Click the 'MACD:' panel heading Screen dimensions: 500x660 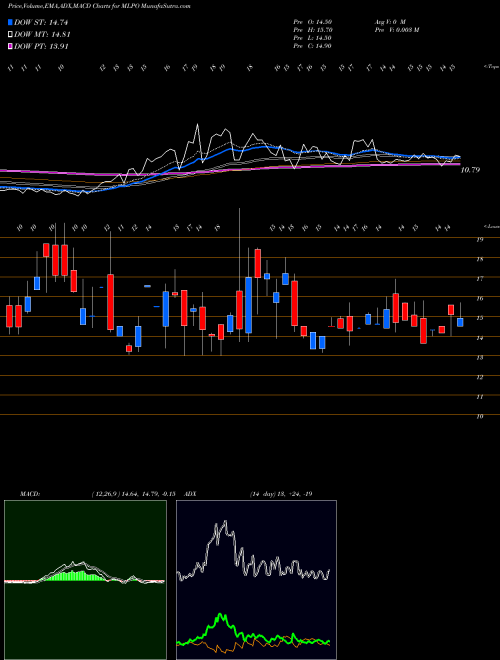pyautogui.click(x=29, y=494)
